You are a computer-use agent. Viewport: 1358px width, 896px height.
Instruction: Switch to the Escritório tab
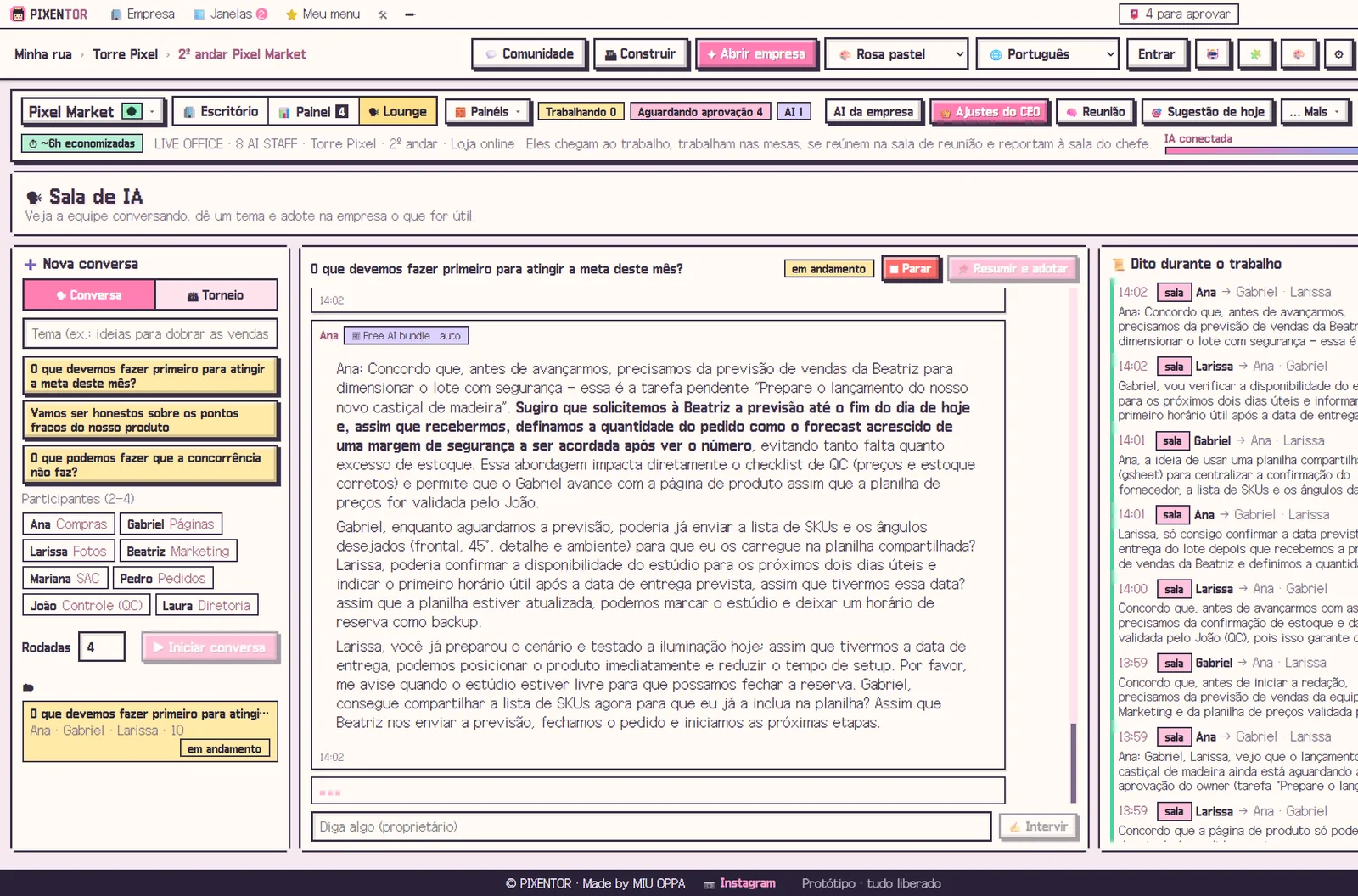221,112
